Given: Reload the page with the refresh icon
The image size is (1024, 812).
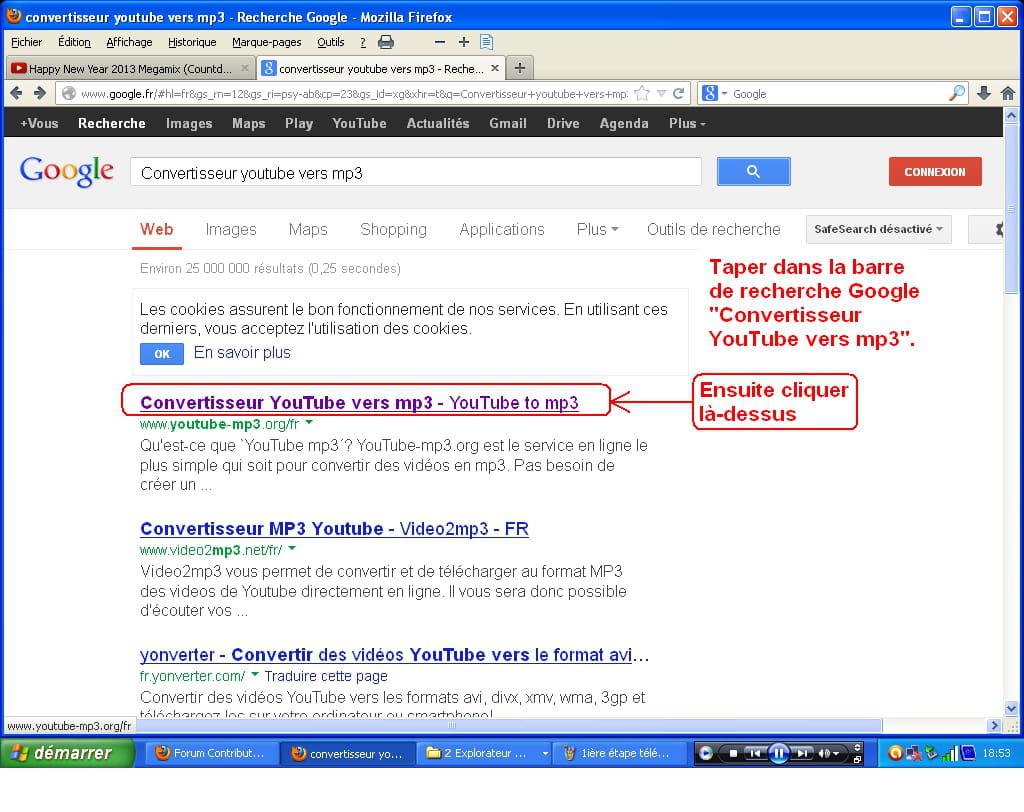Looking at the screenshot, I should click(x=679, y=93).
